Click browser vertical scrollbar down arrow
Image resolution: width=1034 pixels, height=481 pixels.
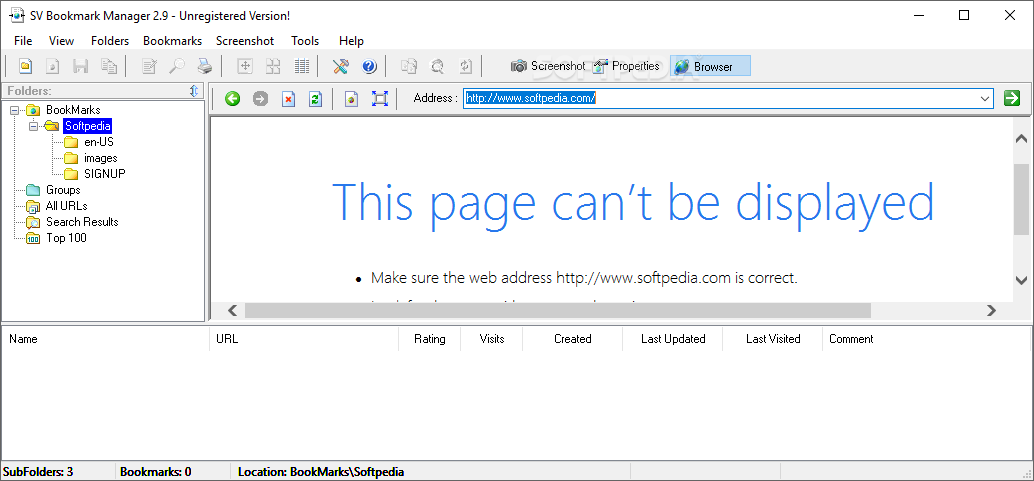1021,279
